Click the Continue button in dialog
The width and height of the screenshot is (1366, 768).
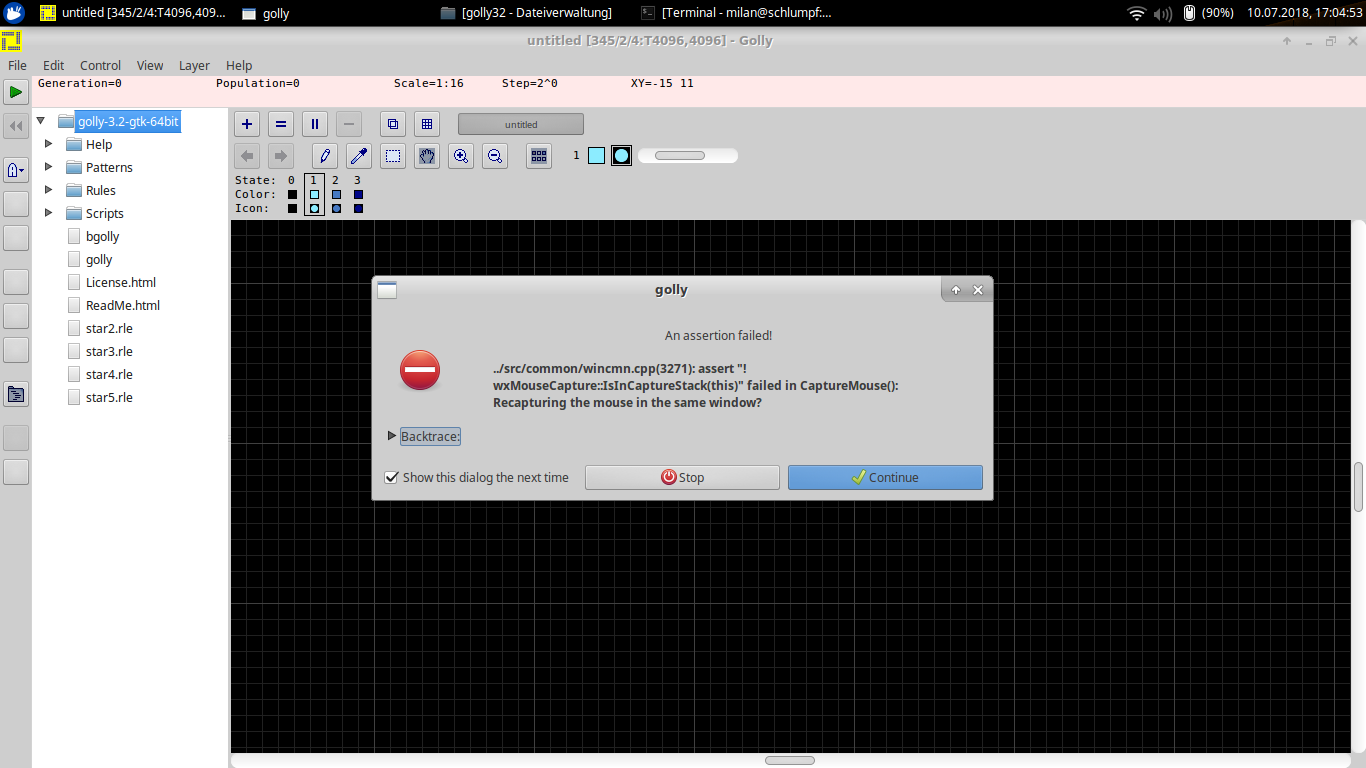pyautogui.click(x=885, y=477)
